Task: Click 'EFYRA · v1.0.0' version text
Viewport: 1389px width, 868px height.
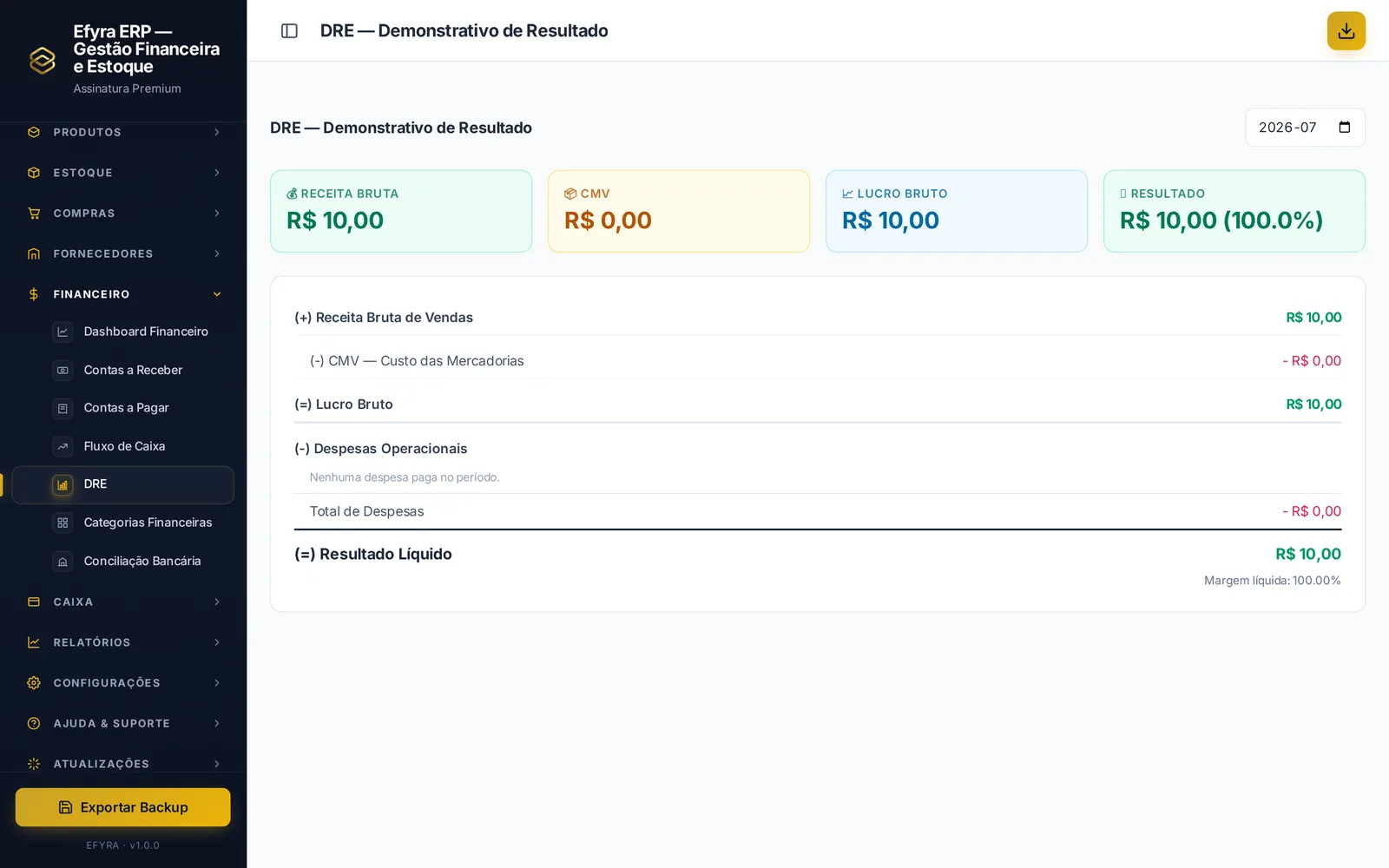Action: click(x=122, y=845)
